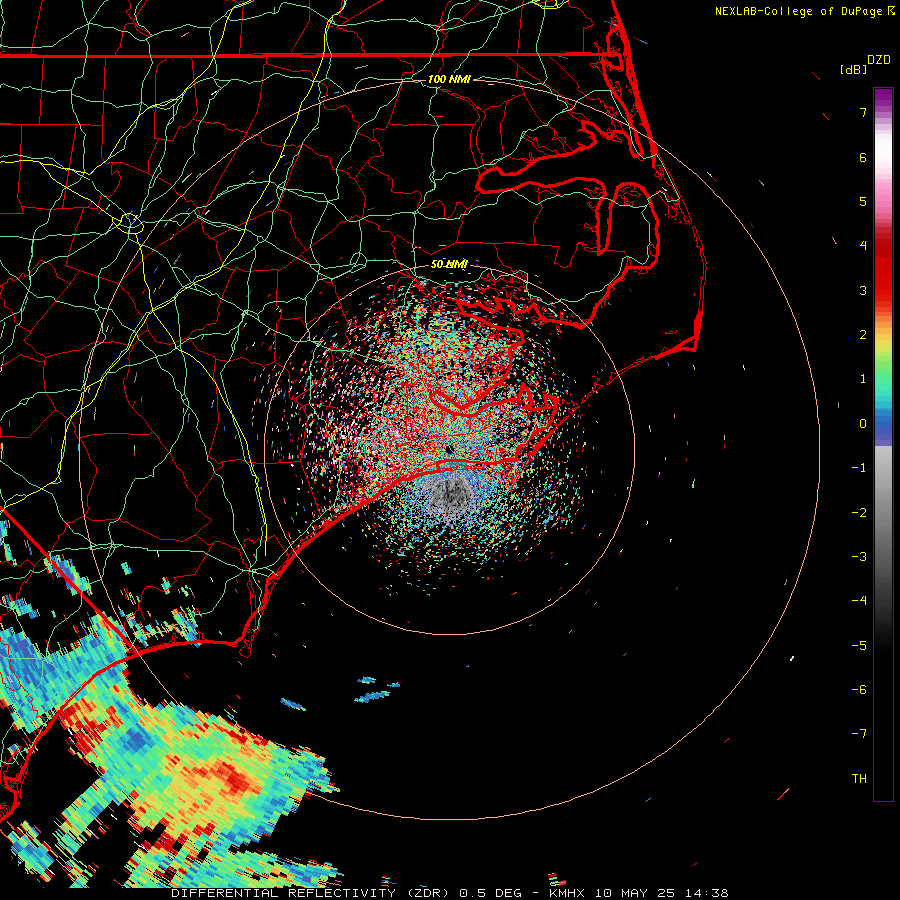This screenshot has height=900, width=900.
Task: Click the -2 value on the scale
Action: [x=859, y=513]
